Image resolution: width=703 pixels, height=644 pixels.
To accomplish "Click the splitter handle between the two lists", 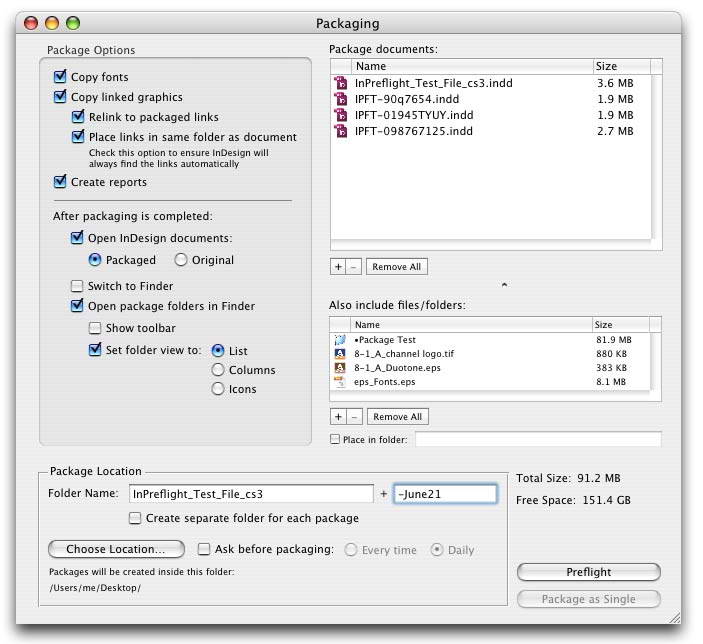I will point(504,284).
